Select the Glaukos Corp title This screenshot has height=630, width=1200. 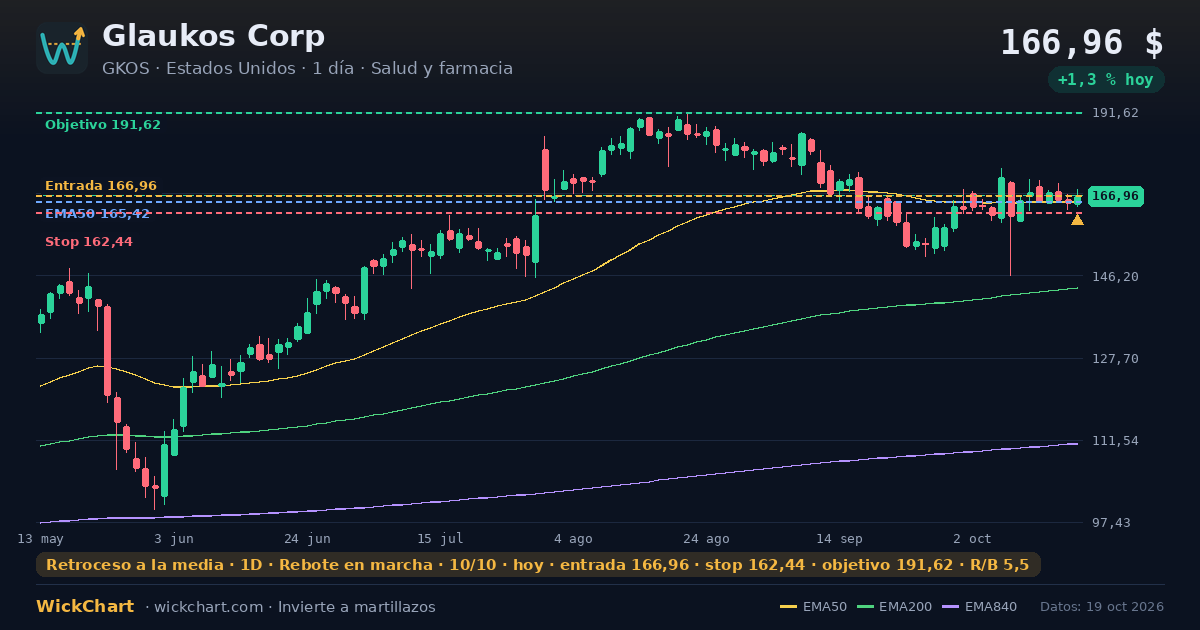click(213, 36)
